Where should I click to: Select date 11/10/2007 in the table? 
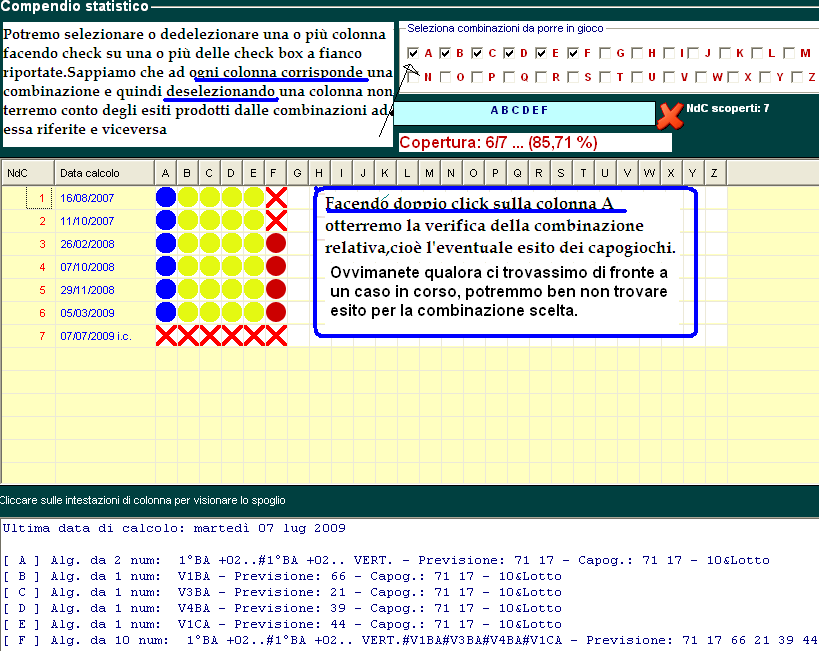(87, 221)
